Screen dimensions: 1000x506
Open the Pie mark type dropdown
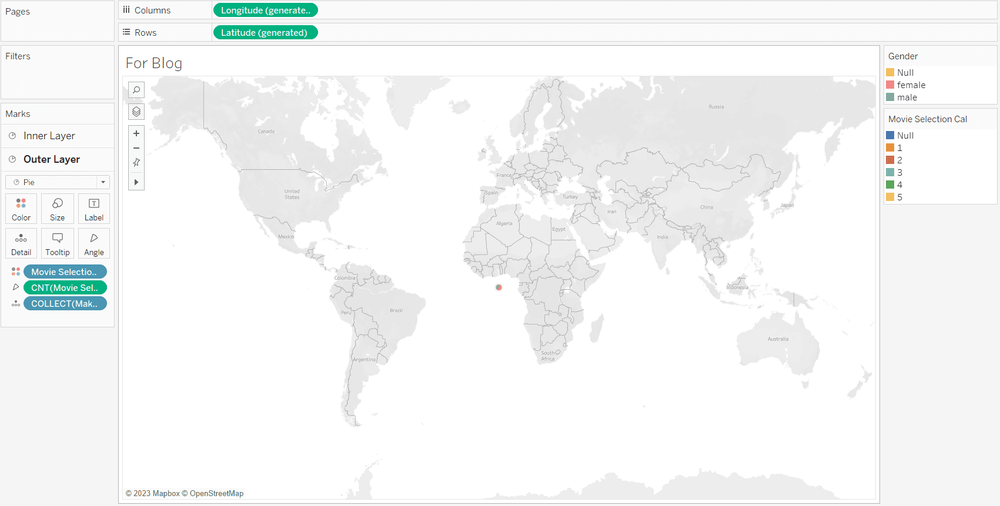click(x=57, y=182)
